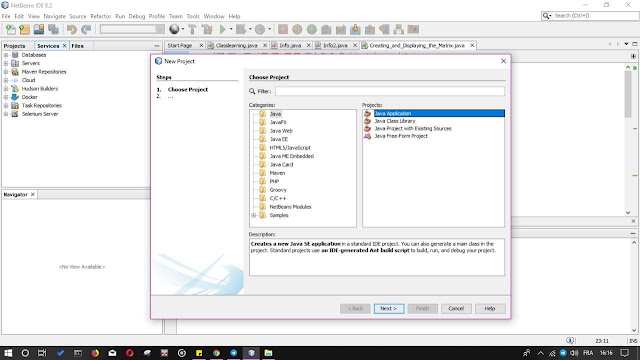The image size is (640, 360).
Task: Click the Save All toolbar icon
Action: tap(53, 29)
